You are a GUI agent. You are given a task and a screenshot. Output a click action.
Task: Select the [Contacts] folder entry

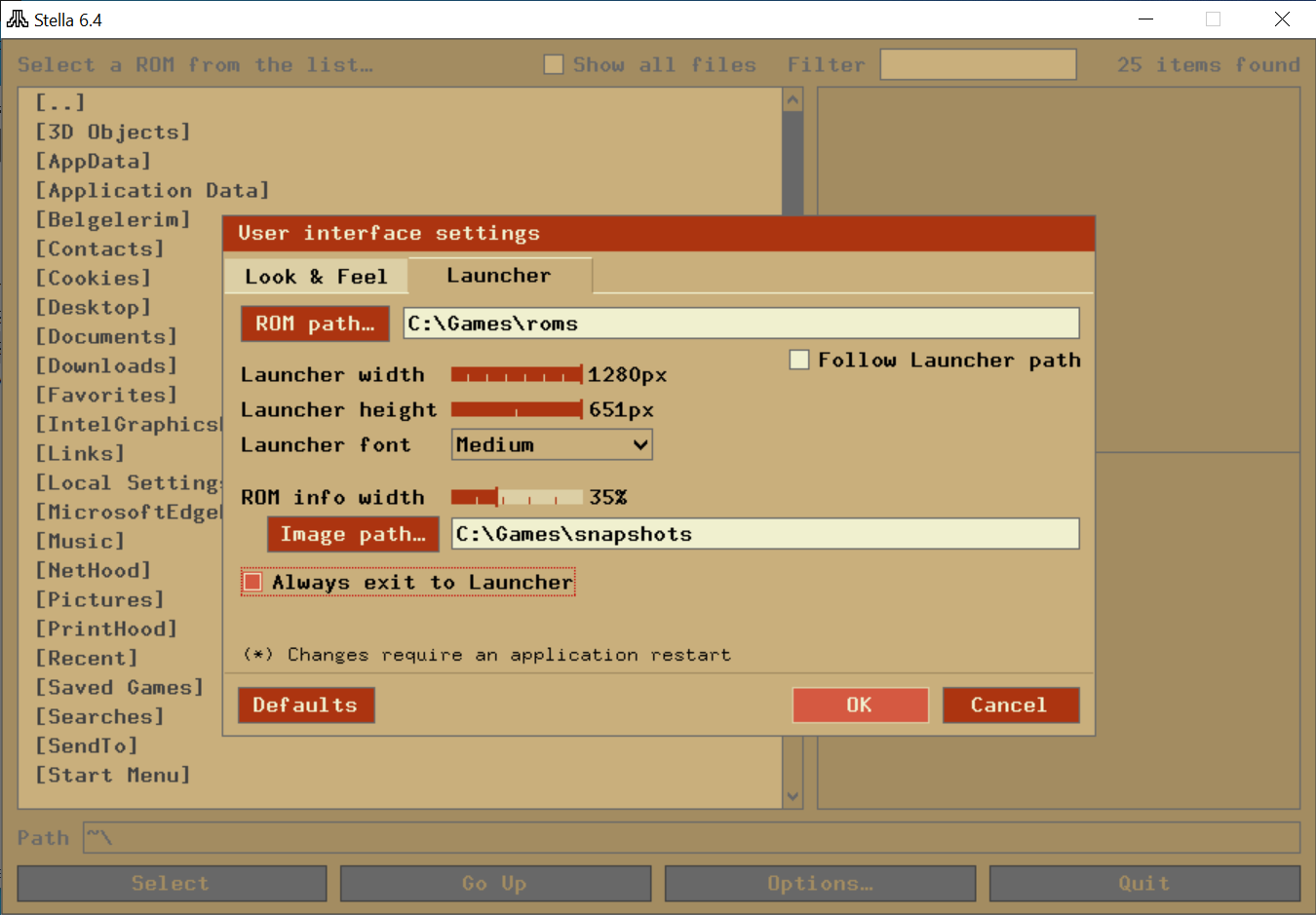coord(99,248)
